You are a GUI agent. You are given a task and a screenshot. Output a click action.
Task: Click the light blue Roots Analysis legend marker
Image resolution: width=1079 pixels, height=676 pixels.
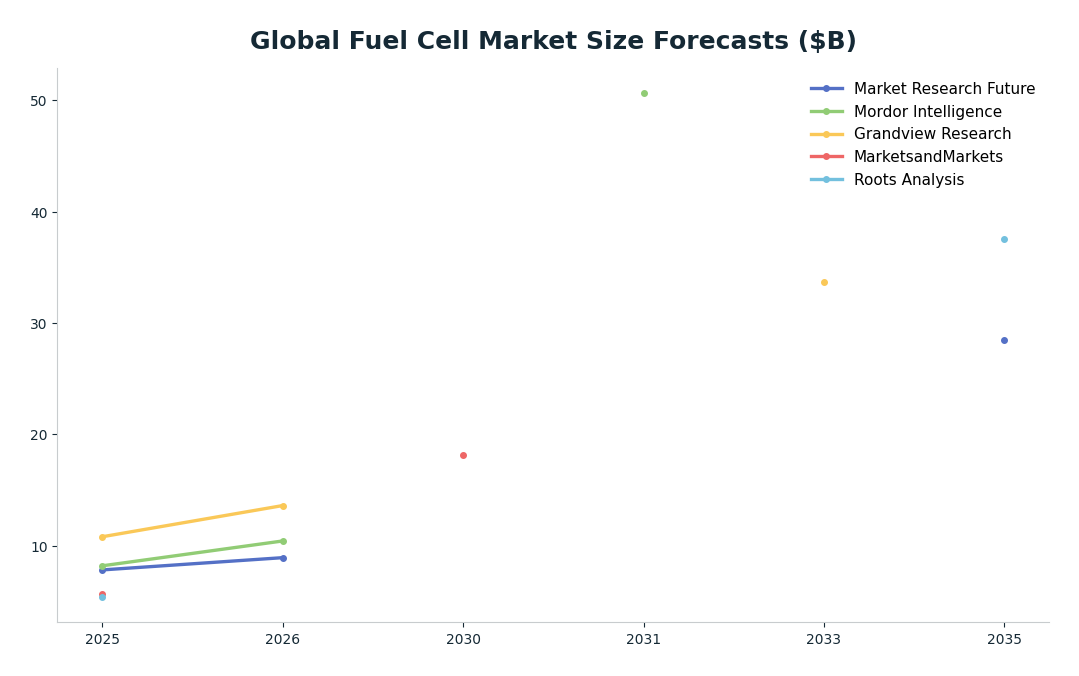pos(826,180)
